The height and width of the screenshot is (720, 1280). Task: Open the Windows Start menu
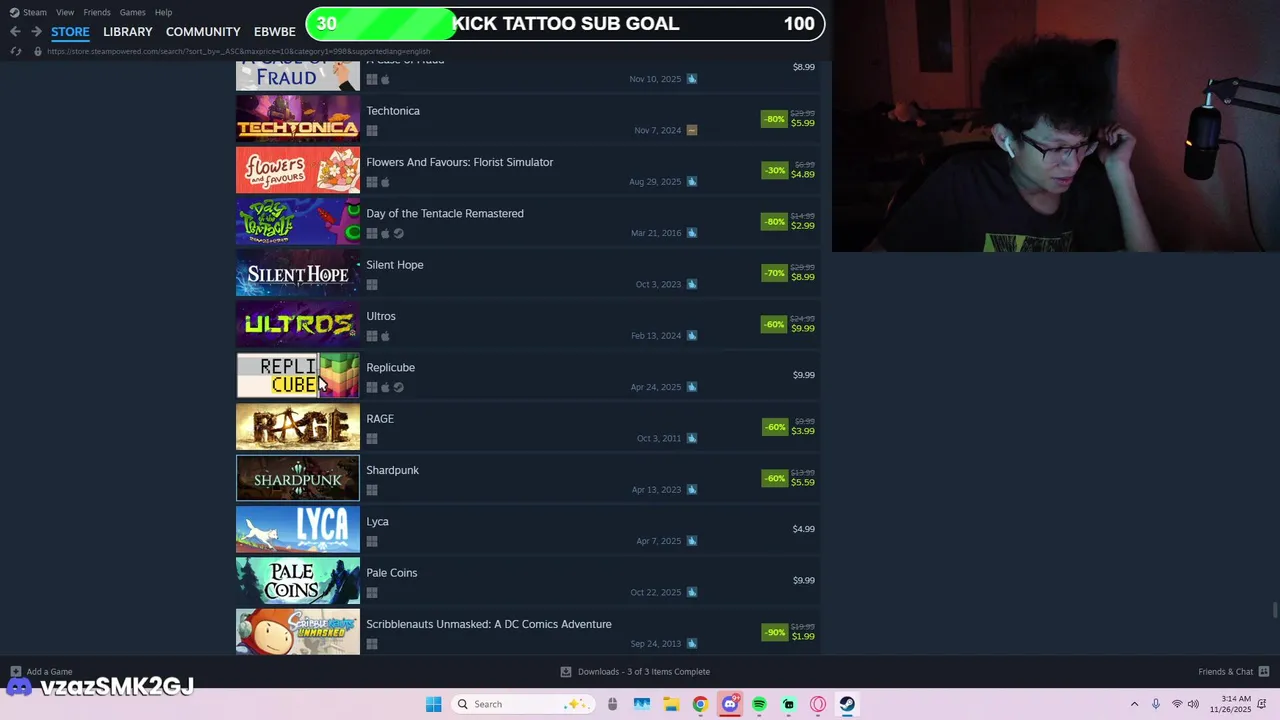pos(433,704)
